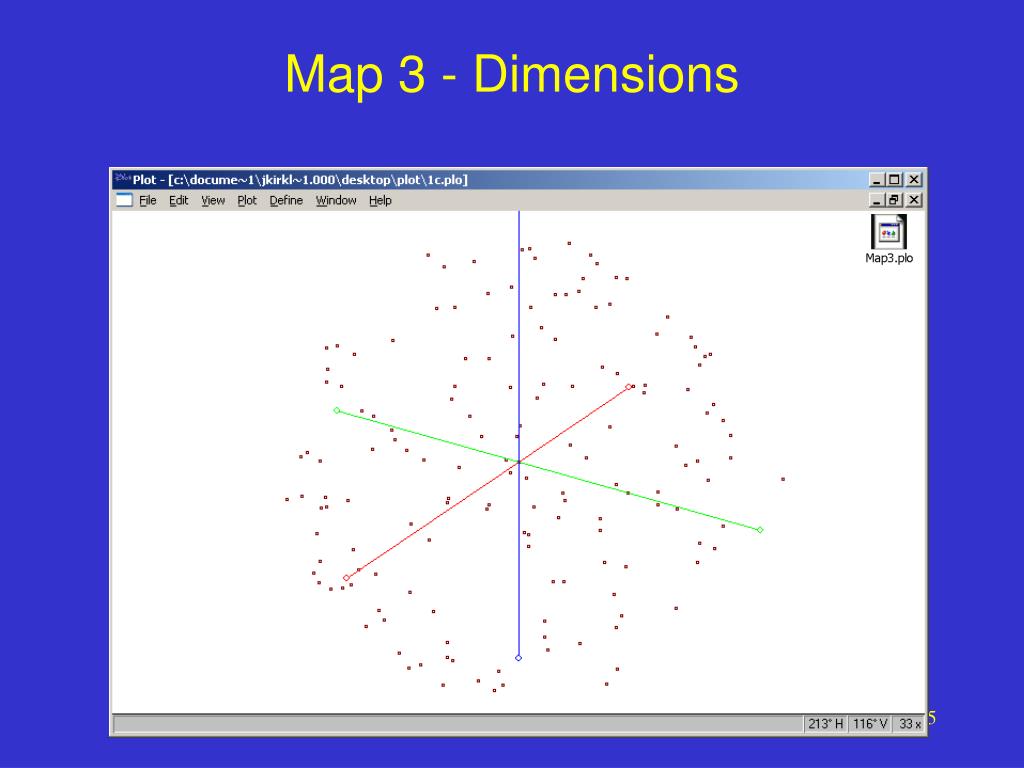Screen dimensions: 1024x768
Task: Open the Edit menu
Action: [x=178, y=200]
